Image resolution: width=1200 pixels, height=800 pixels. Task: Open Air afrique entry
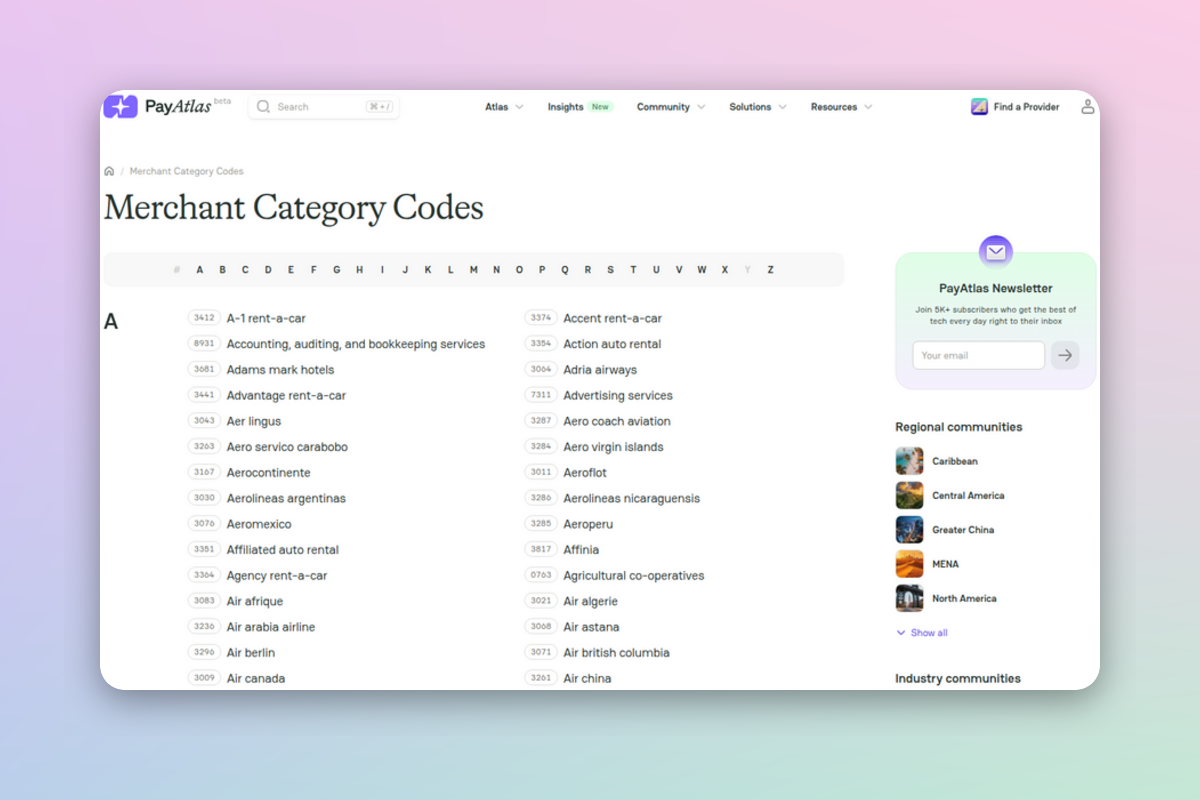[255, 601]
